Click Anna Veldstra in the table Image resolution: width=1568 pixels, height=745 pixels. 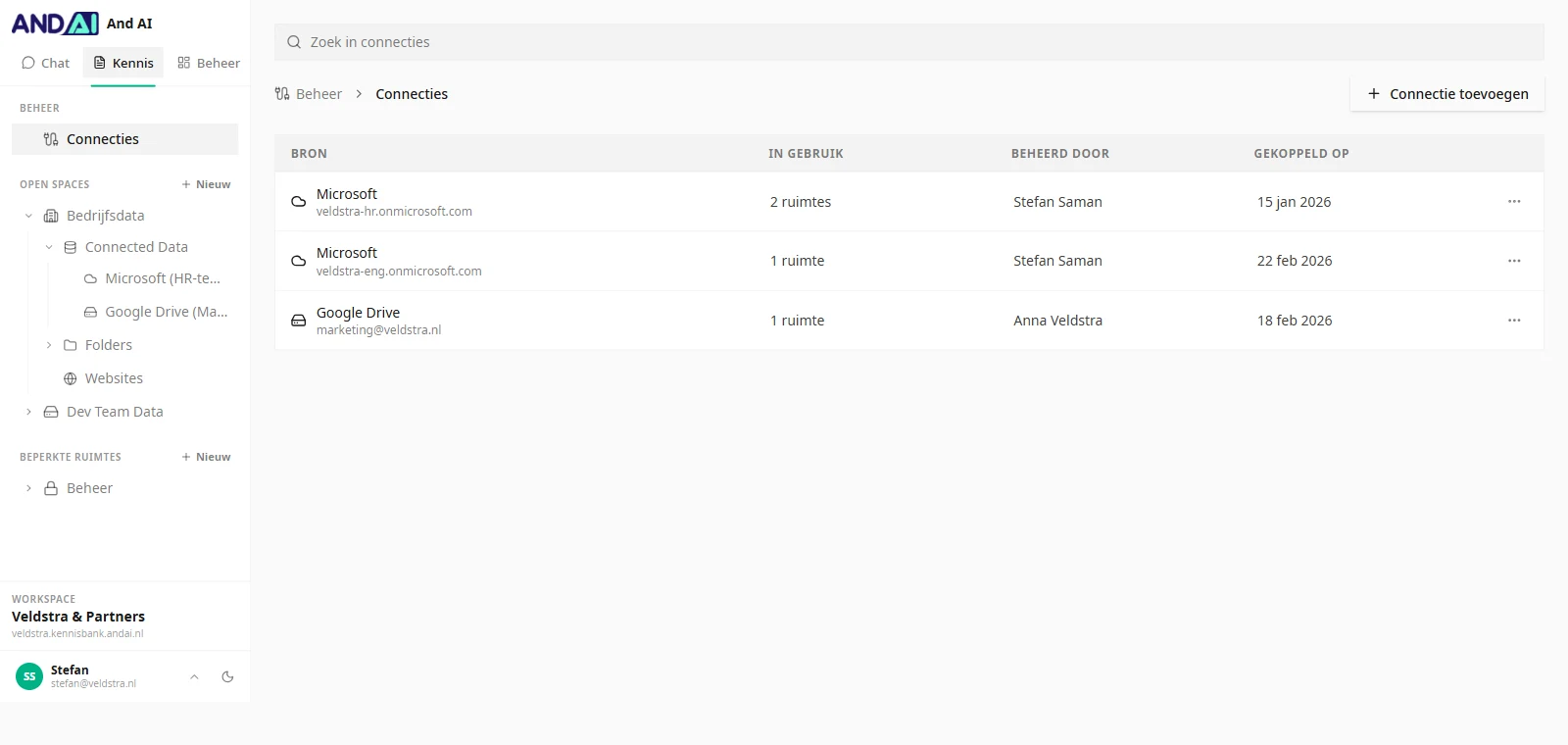pos(1057,321)
